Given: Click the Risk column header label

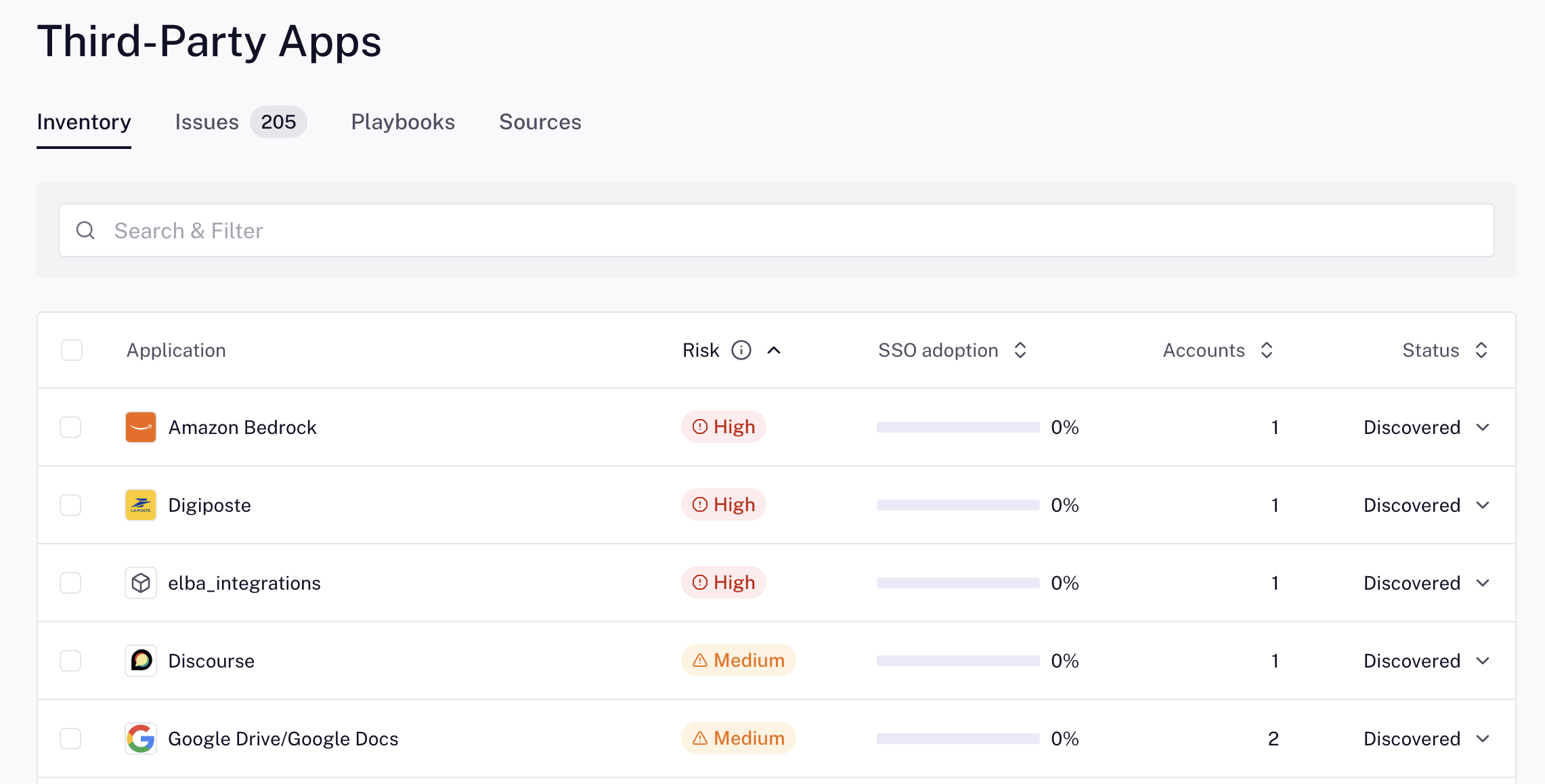Looking at the screenshot, I should [x=701, y=350].
